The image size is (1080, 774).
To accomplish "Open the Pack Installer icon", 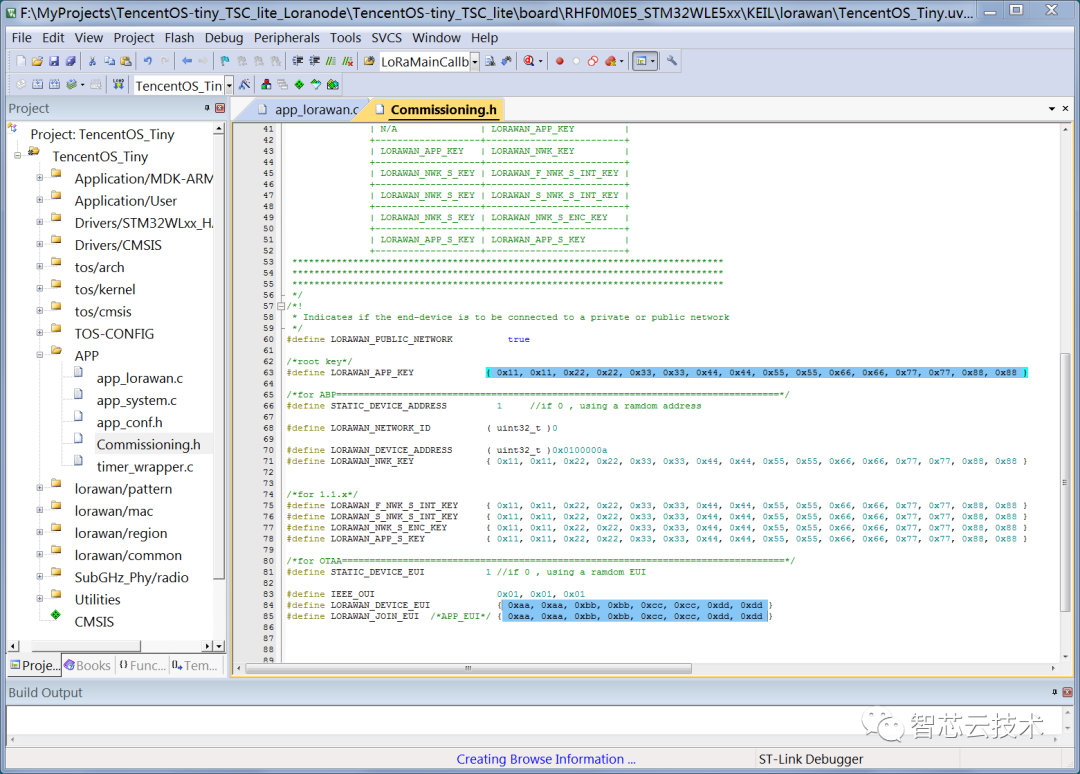I will tap(333, 85).
